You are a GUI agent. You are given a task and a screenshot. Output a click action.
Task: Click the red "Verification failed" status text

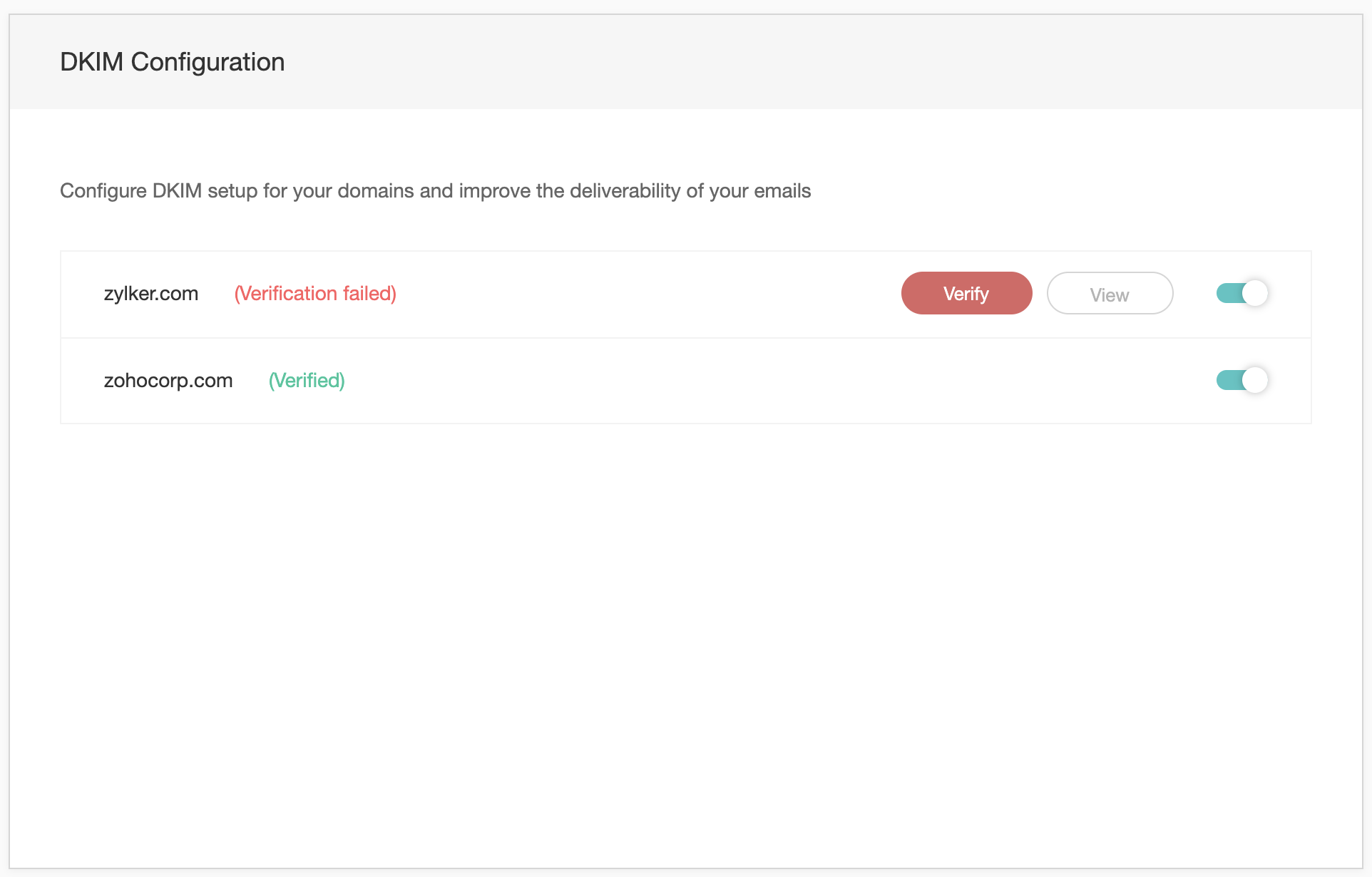point(315,294)
